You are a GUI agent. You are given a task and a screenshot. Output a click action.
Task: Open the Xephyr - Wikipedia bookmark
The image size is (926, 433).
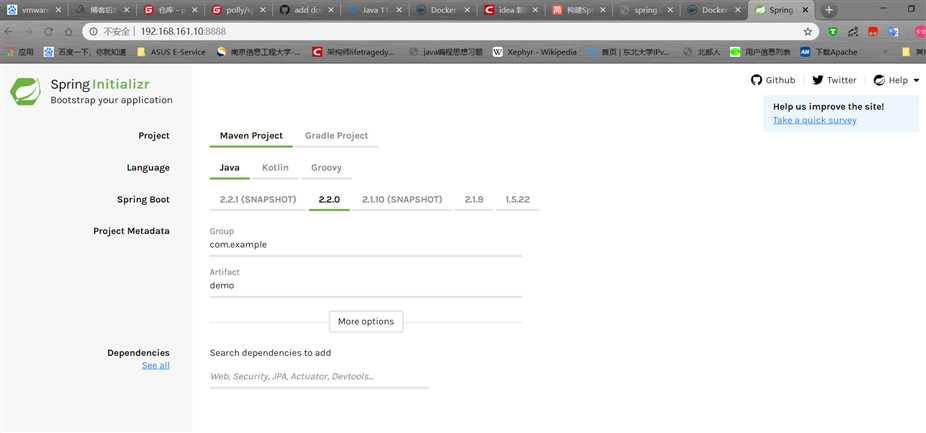(534, 52)
